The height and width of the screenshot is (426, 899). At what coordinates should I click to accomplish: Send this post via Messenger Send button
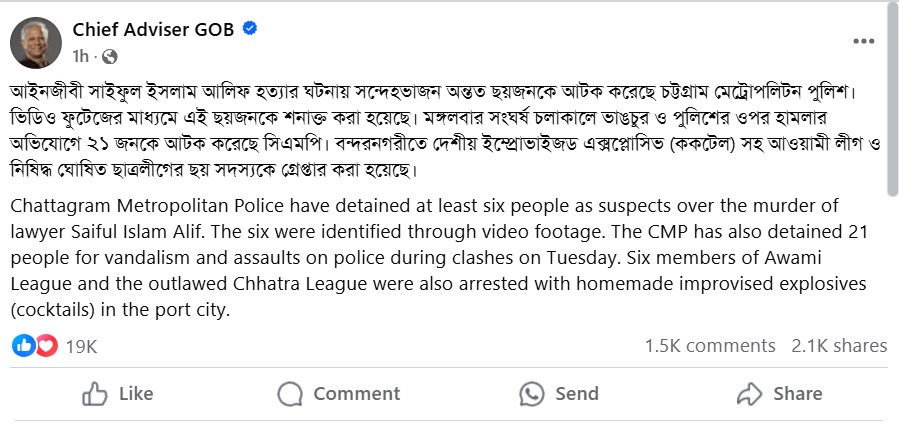click(x=561, y=393)
